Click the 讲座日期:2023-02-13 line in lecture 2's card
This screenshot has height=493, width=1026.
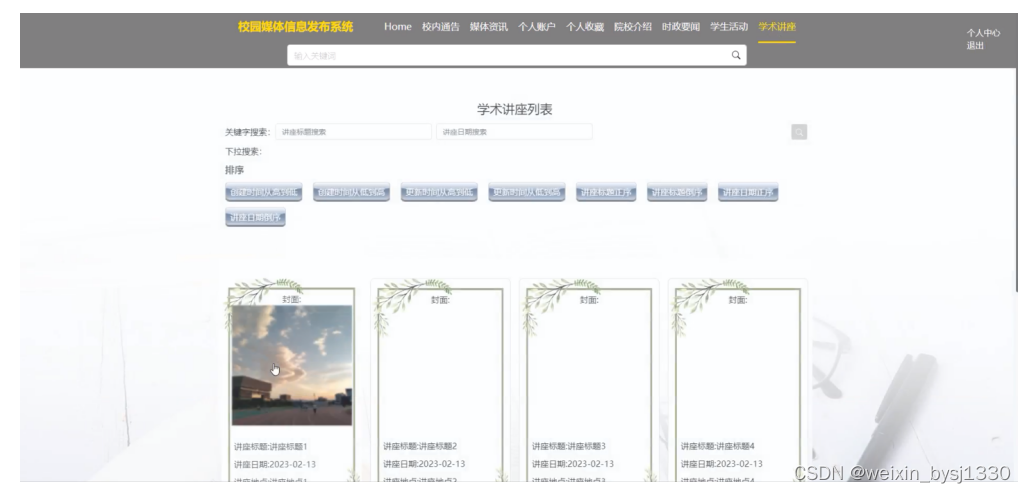pyautogui.click(x=424, y=464)
